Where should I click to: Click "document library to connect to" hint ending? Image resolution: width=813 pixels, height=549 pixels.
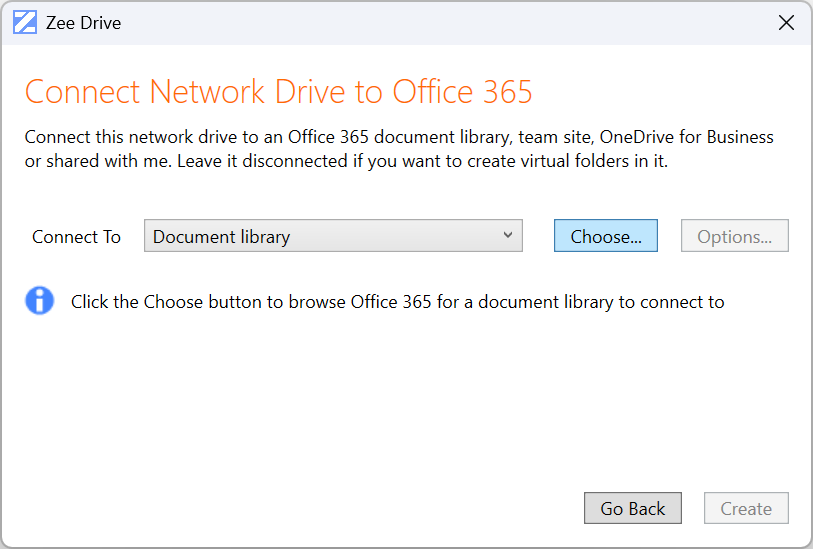pos(600,301)
